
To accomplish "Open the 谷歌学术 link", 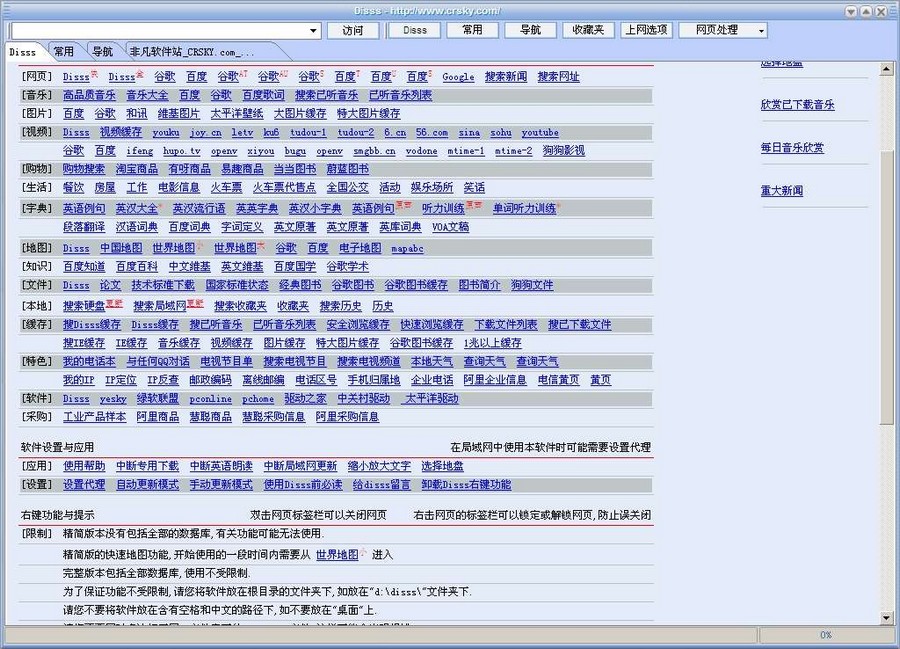I will pos(347,267).
